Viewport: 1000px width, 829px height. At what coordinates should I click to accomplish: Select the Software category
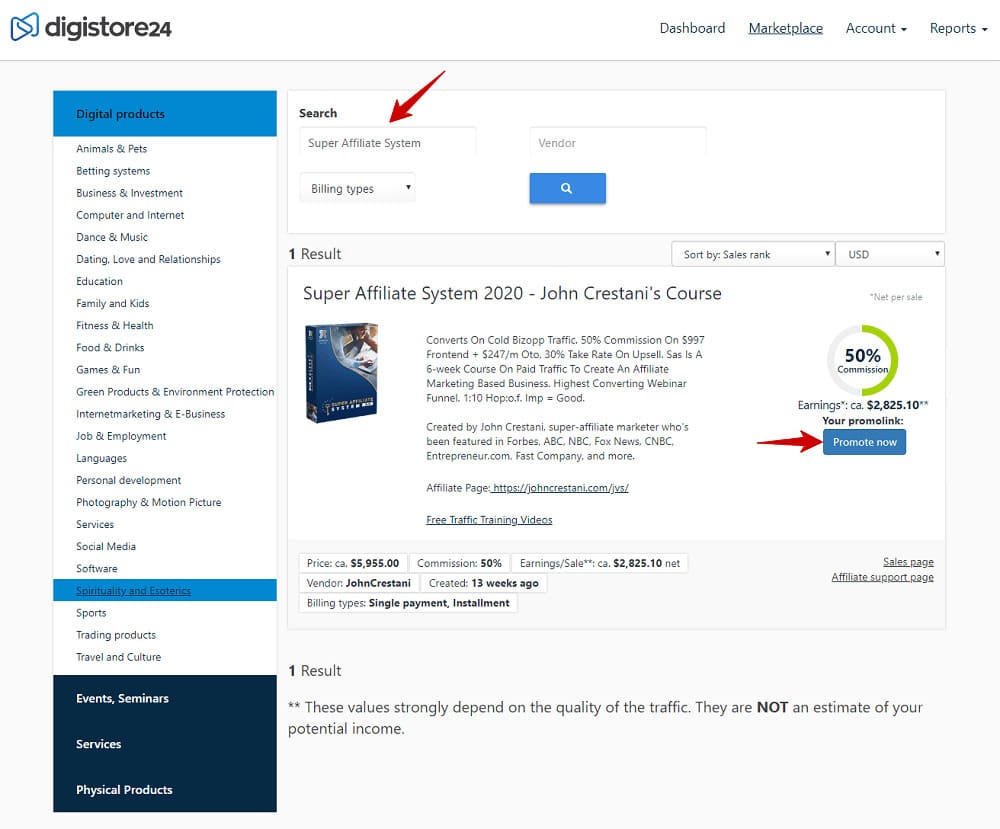pyautogui.click(x=97, y=569)
